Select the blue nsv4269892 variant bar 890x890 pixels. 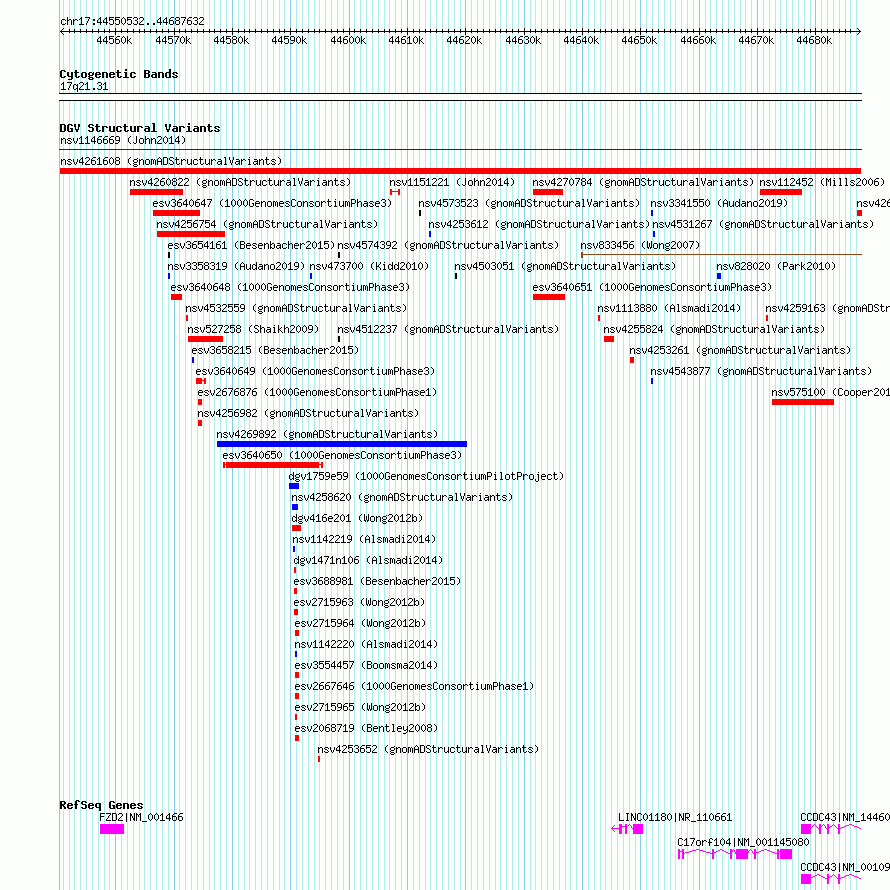(342, 444)
